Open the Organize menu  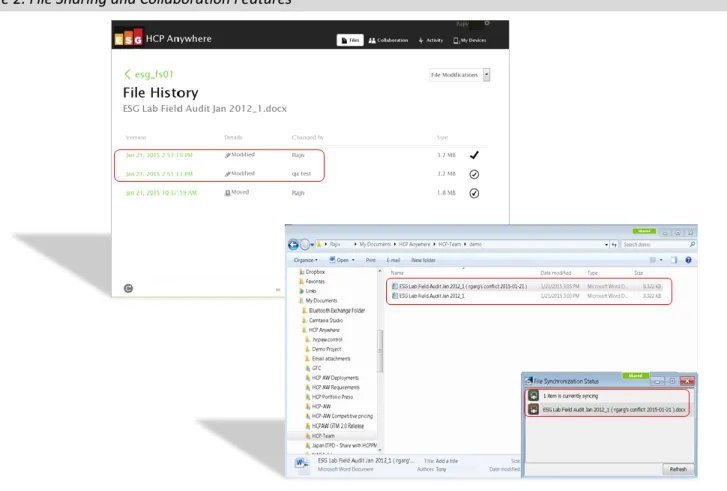[306, 260]
